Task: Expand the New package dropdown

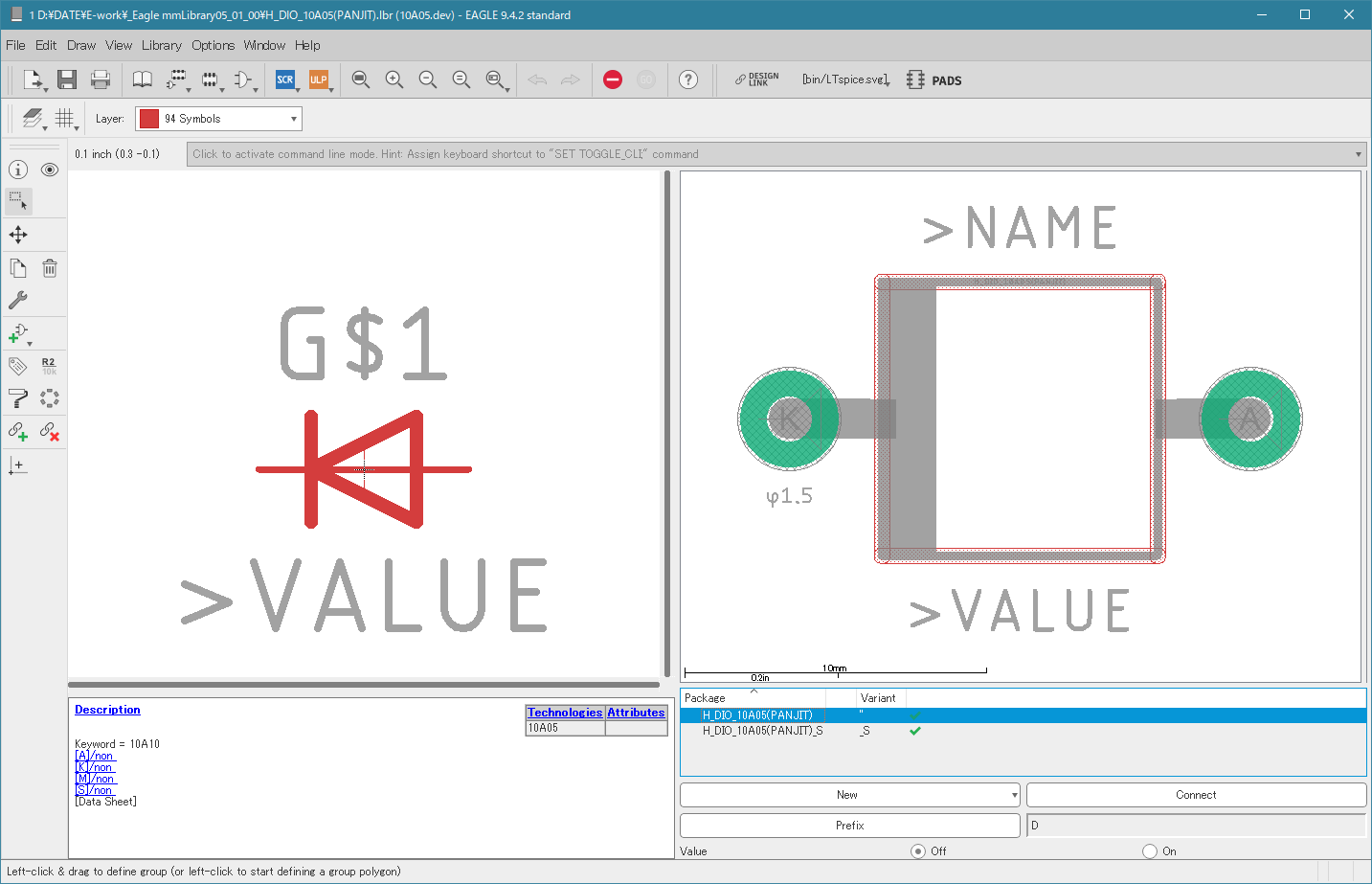Action: [x=1014, y=795]
